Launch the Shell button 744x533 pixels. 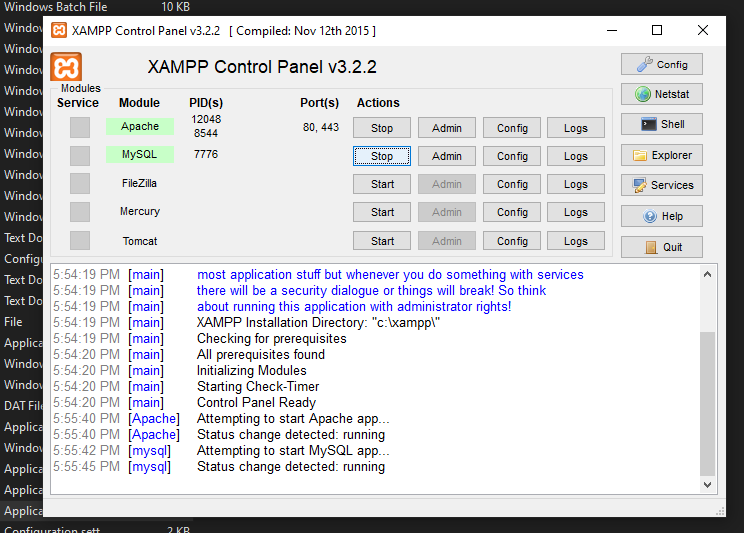tap(661, 124)
